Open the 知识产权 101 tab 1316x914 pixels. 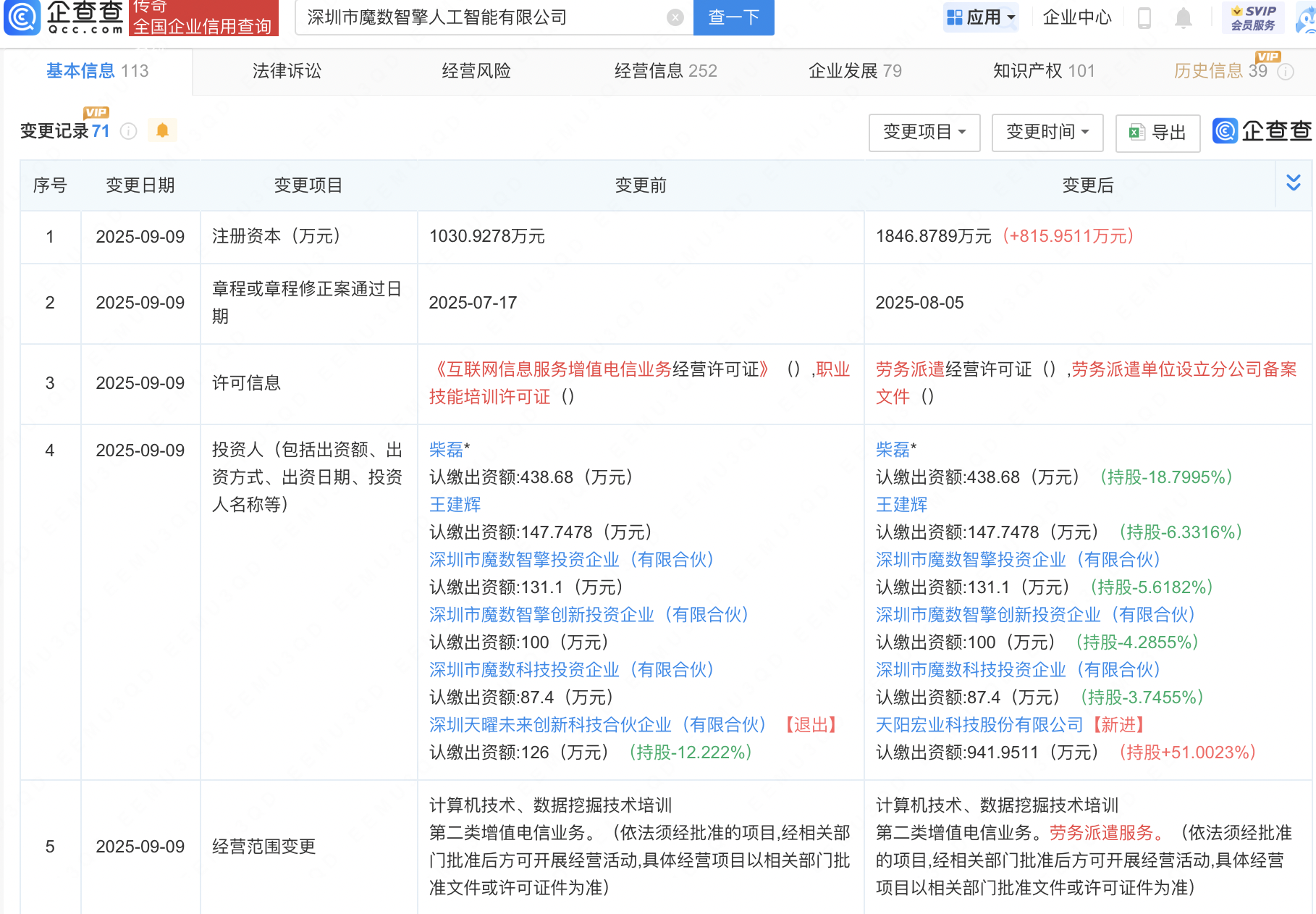pos(1043,71)
